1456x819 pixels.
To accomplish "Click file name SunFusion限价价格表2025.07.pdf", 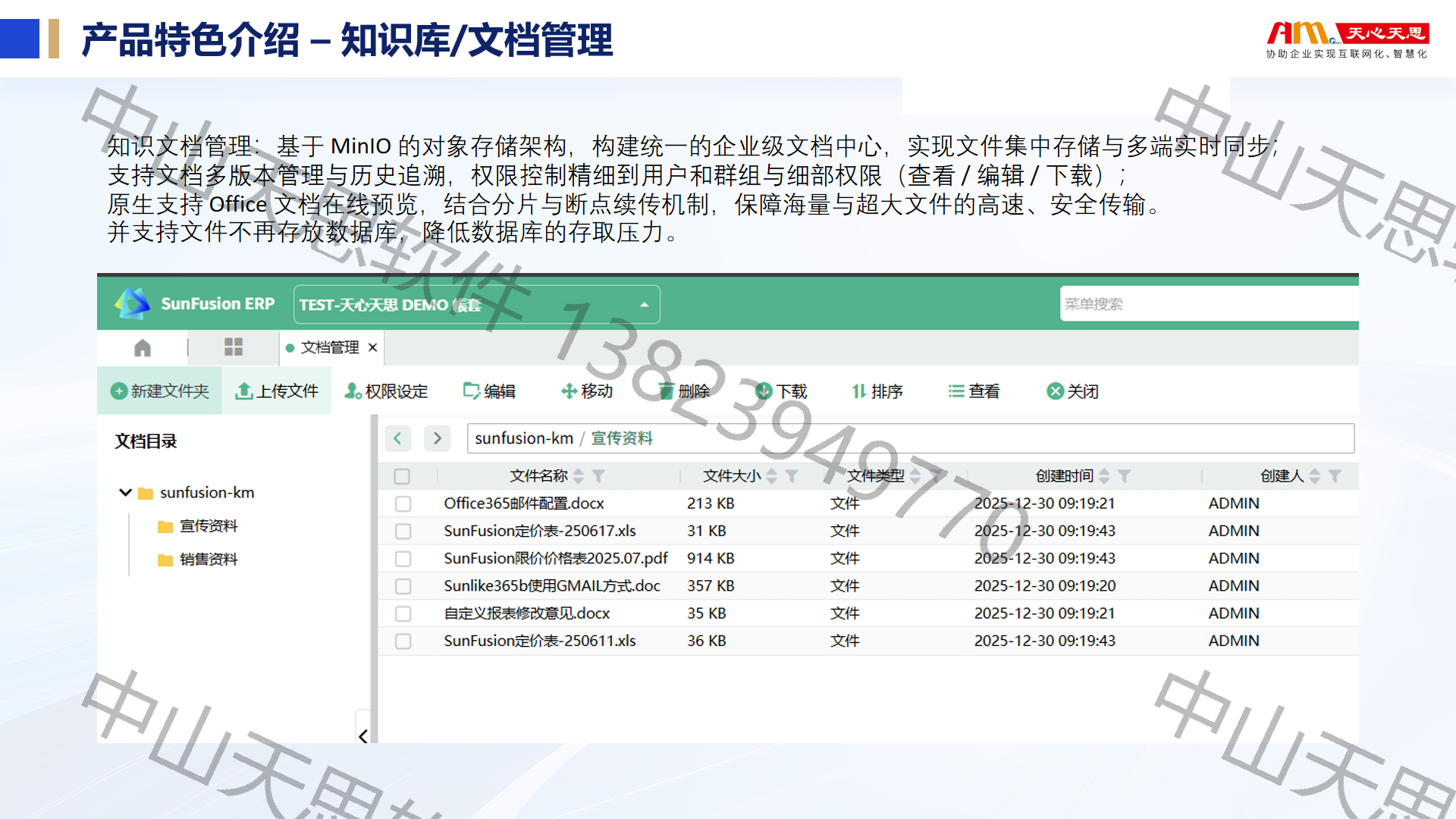I will (x=556, y=558).
